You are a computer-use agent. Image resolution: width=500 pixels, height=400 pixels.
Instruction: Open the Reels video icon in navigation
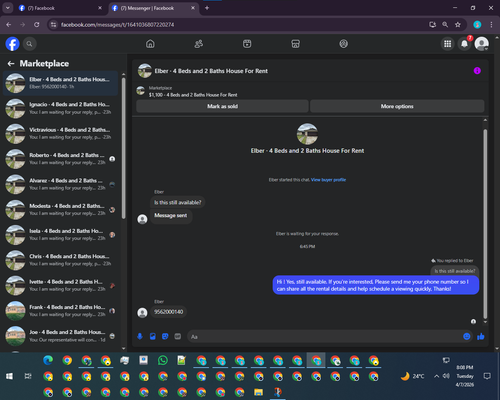pyautogui.click(x=247, y=44)
